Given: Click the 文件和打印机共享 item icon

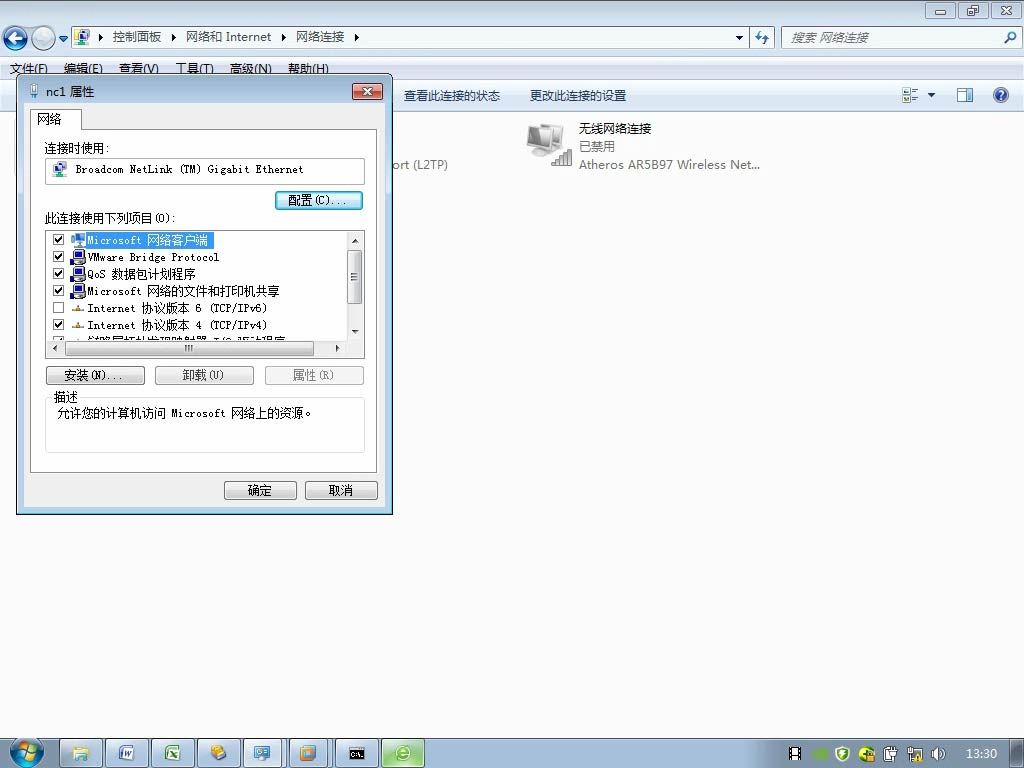Looking at the screenshot, I should pyautogui.click(x=78, y=291).
